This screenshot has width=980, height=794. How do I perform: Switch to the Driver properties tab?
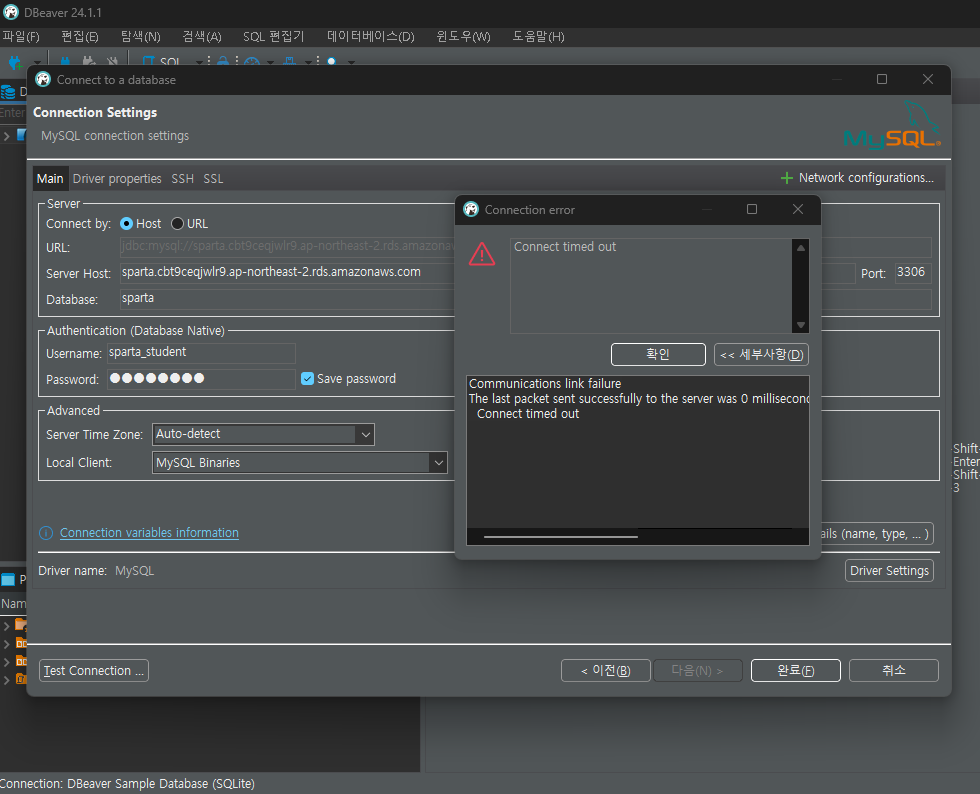click(x=117, y=179)
